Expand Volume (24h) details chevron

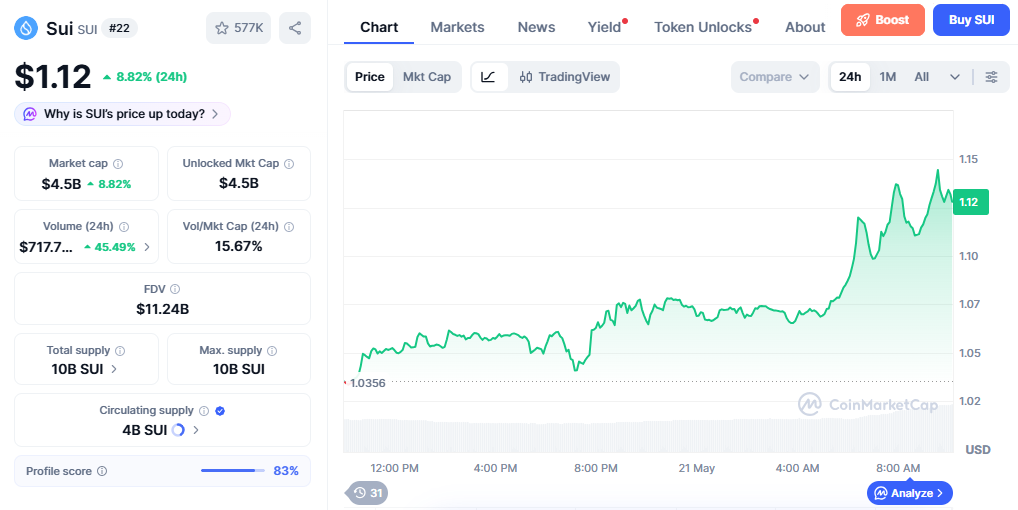point(147,247)
